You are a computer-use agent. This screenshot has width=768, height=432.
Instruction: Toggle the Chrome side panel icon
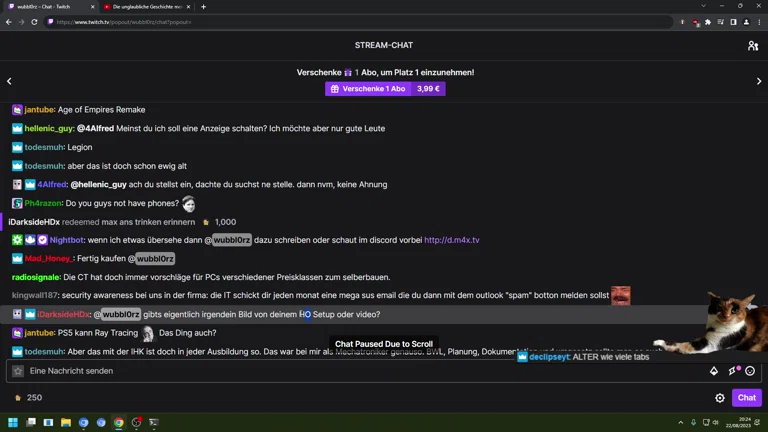733,22
